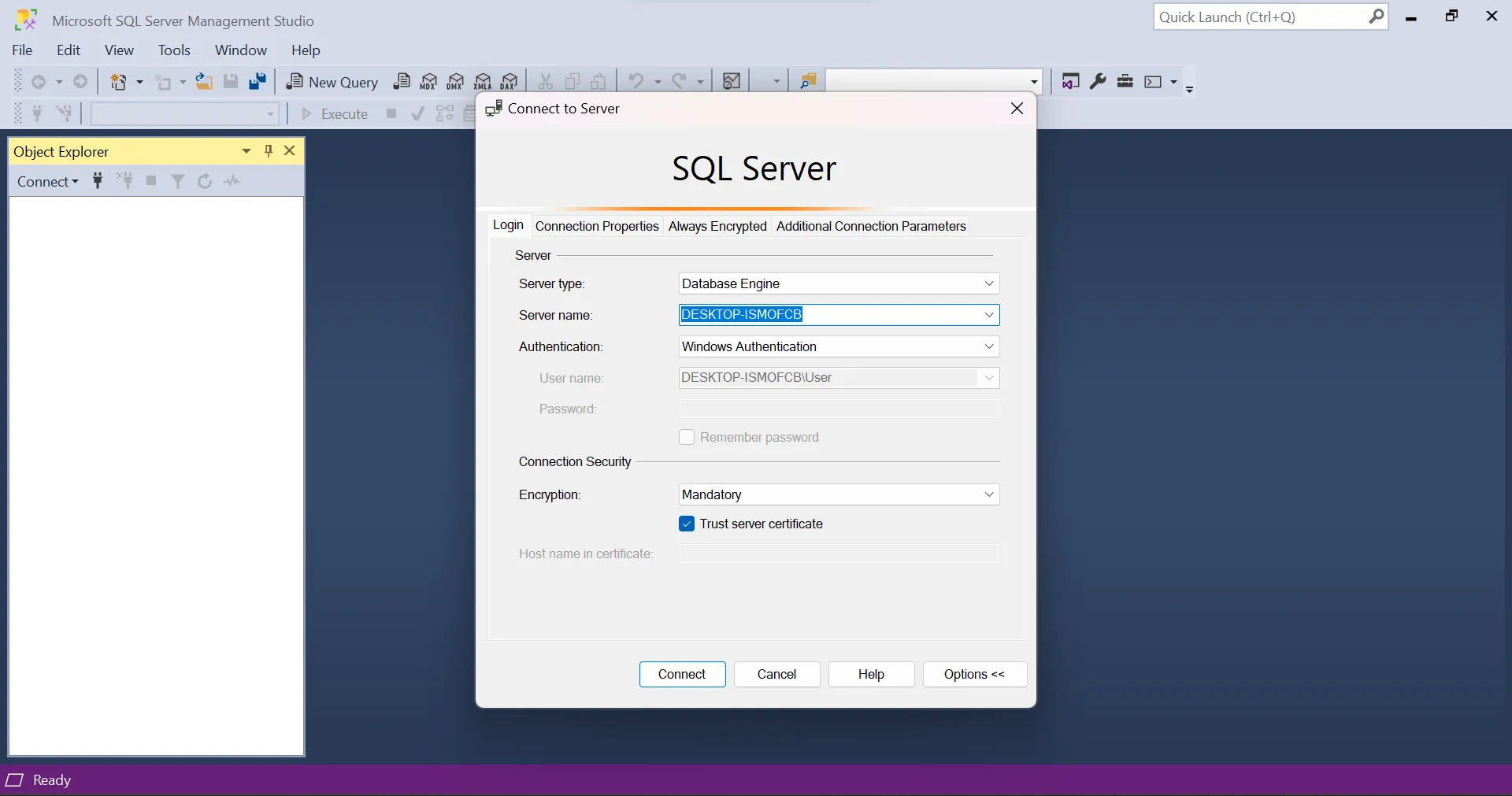
Task: Toggle the Remember password checkbox
Action: pos(687,438)
